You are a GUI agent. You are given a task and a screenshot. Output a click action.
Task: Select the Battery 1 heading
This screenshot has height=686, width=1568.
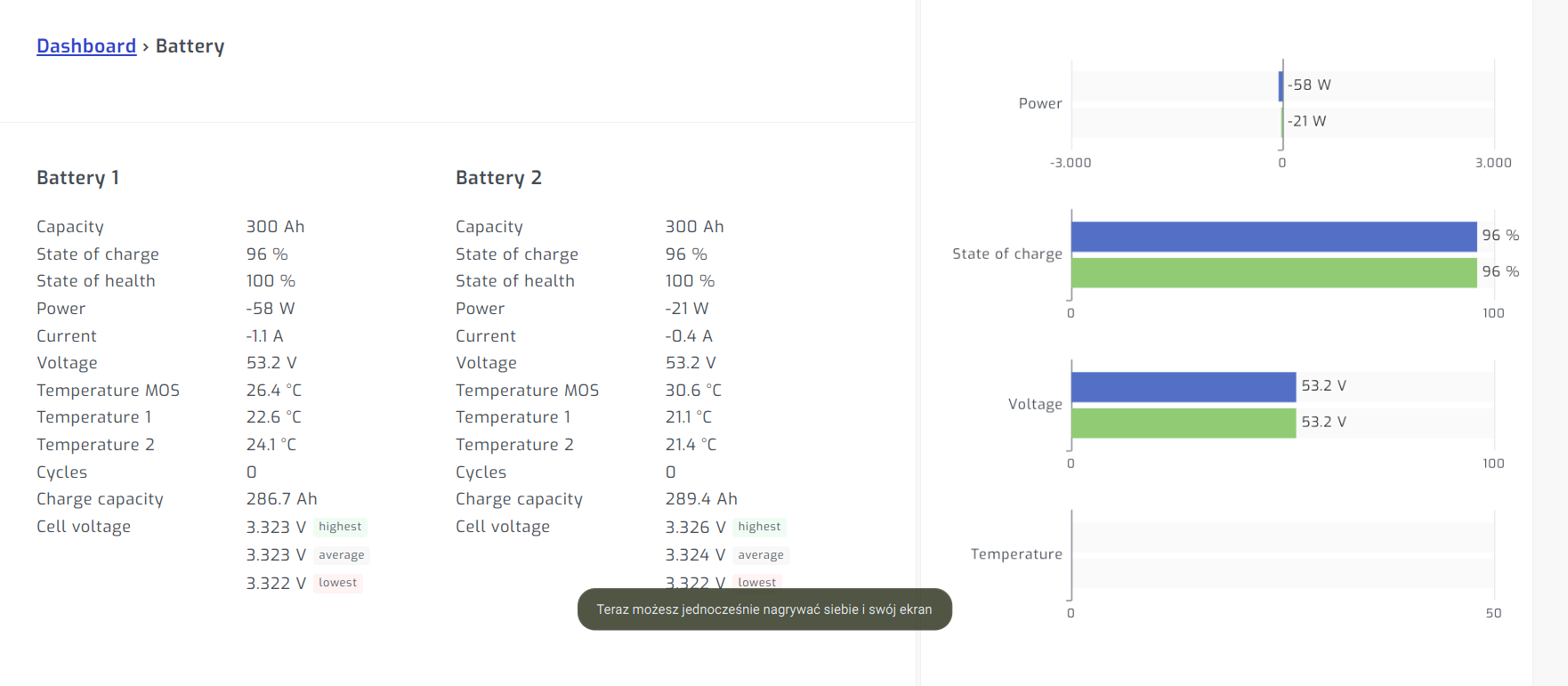pyautogui.click(x=77, y=177)
